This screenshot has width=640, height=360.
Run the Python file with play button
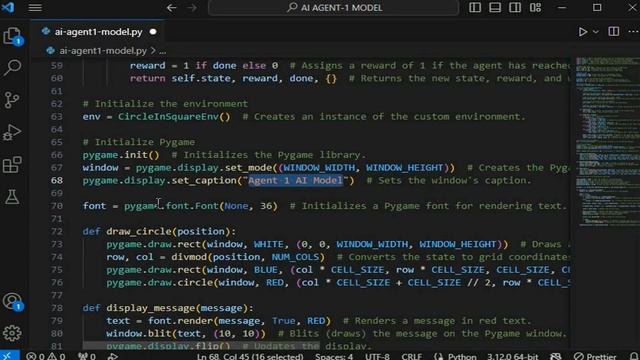pyautogui.click(x=583, y=32)
